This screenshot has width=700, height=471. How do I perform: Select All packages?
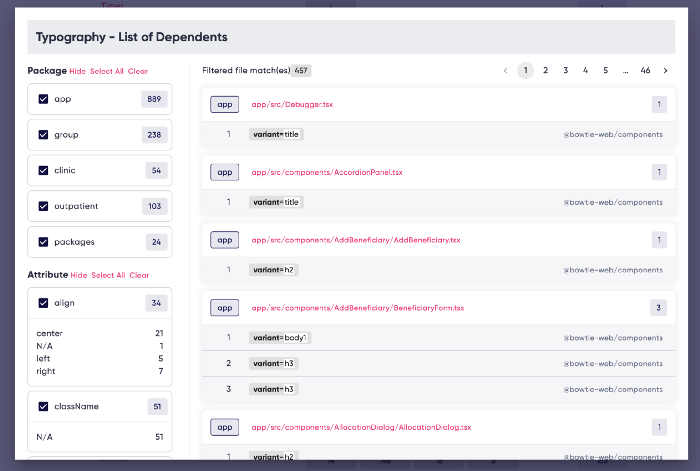click(107, 71)
